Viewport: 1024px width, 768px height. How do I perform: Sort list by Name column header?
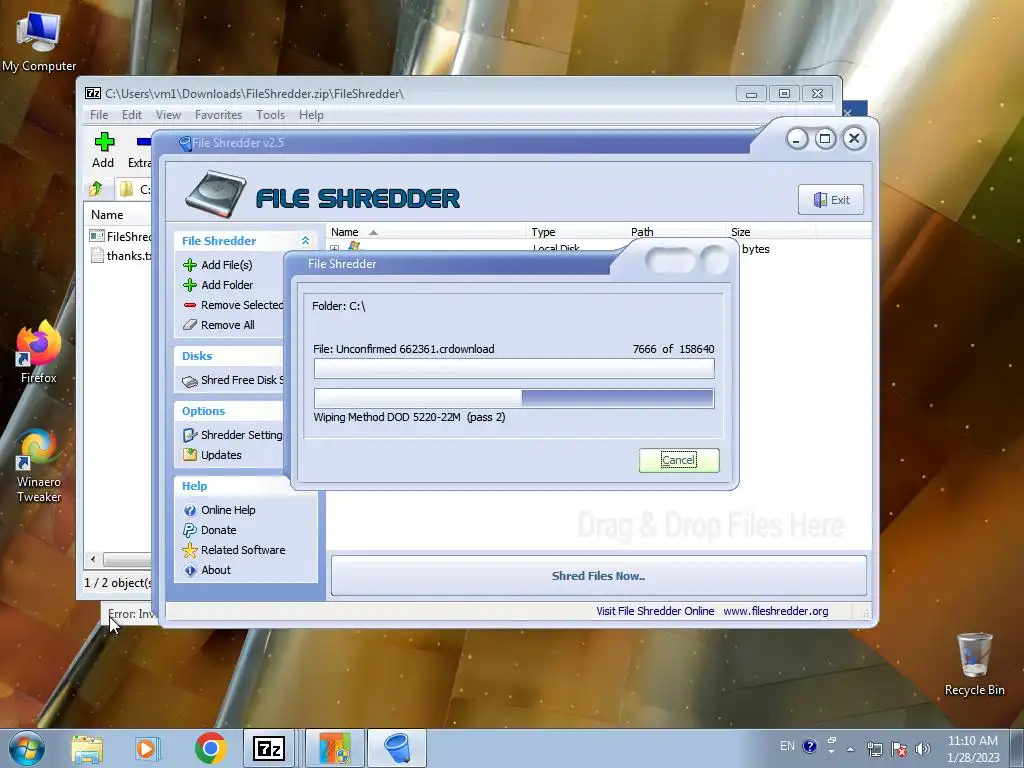pyautogui.click(x=425, y=232)
